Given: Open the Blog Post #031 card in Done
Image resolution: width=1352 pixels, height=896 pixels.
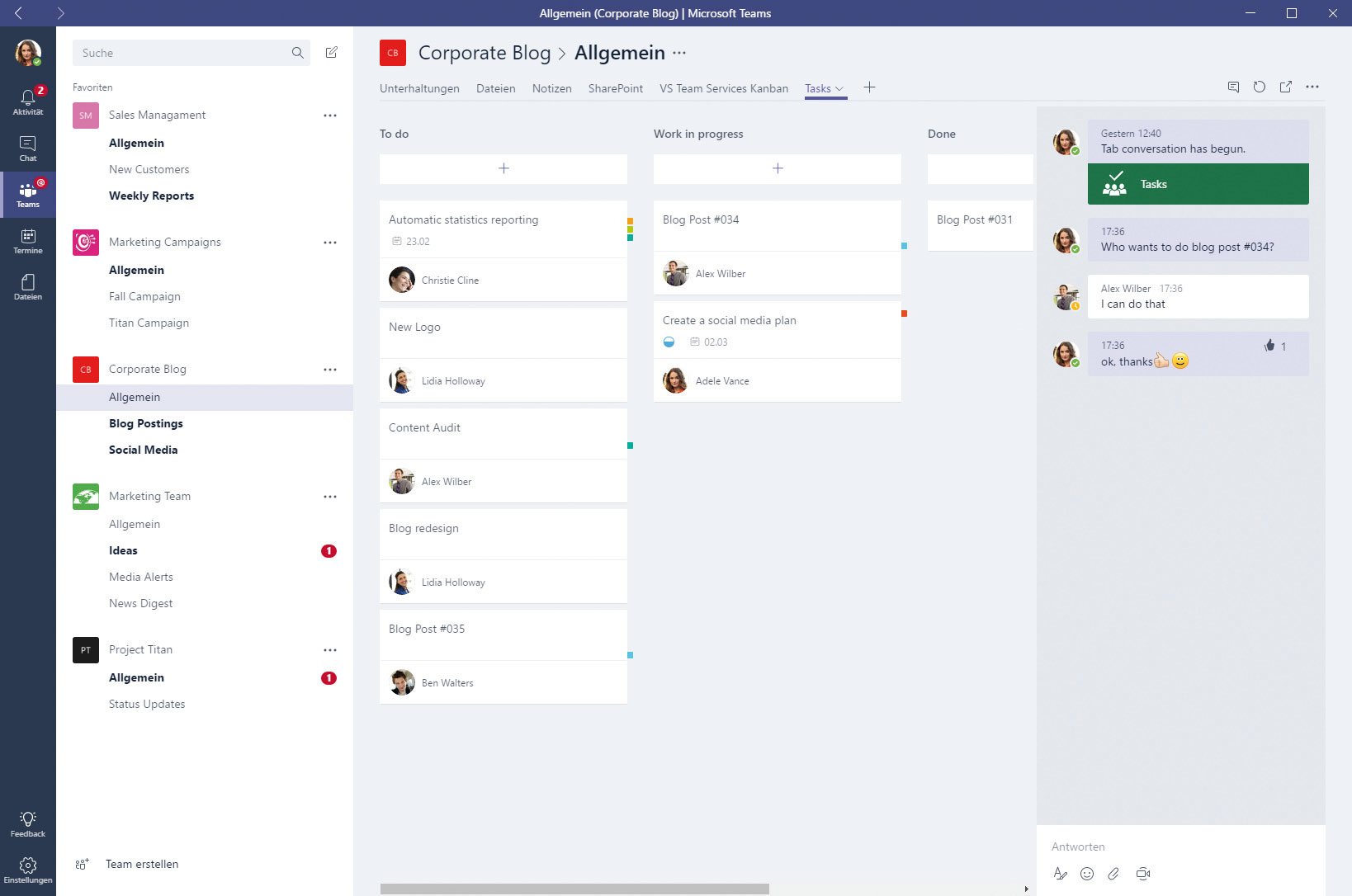Looking at the screenshot, I should (981, 225).
